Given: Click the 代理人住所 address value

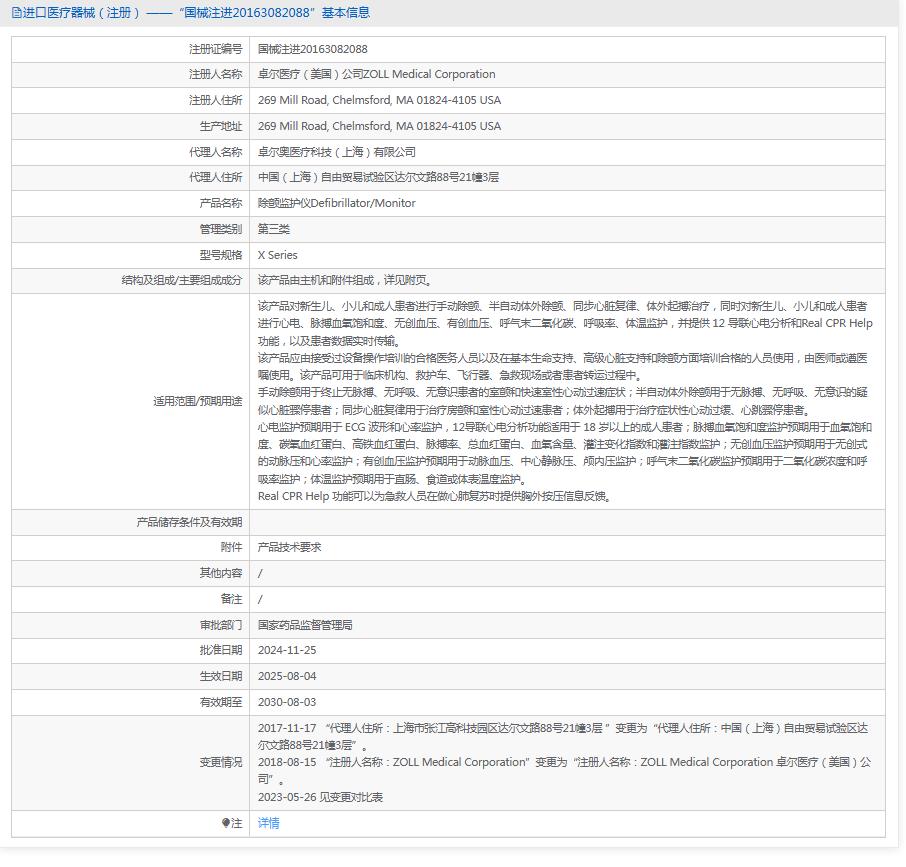Looking at the screenshot, I should pyautogui.click(x=378, y=177).
